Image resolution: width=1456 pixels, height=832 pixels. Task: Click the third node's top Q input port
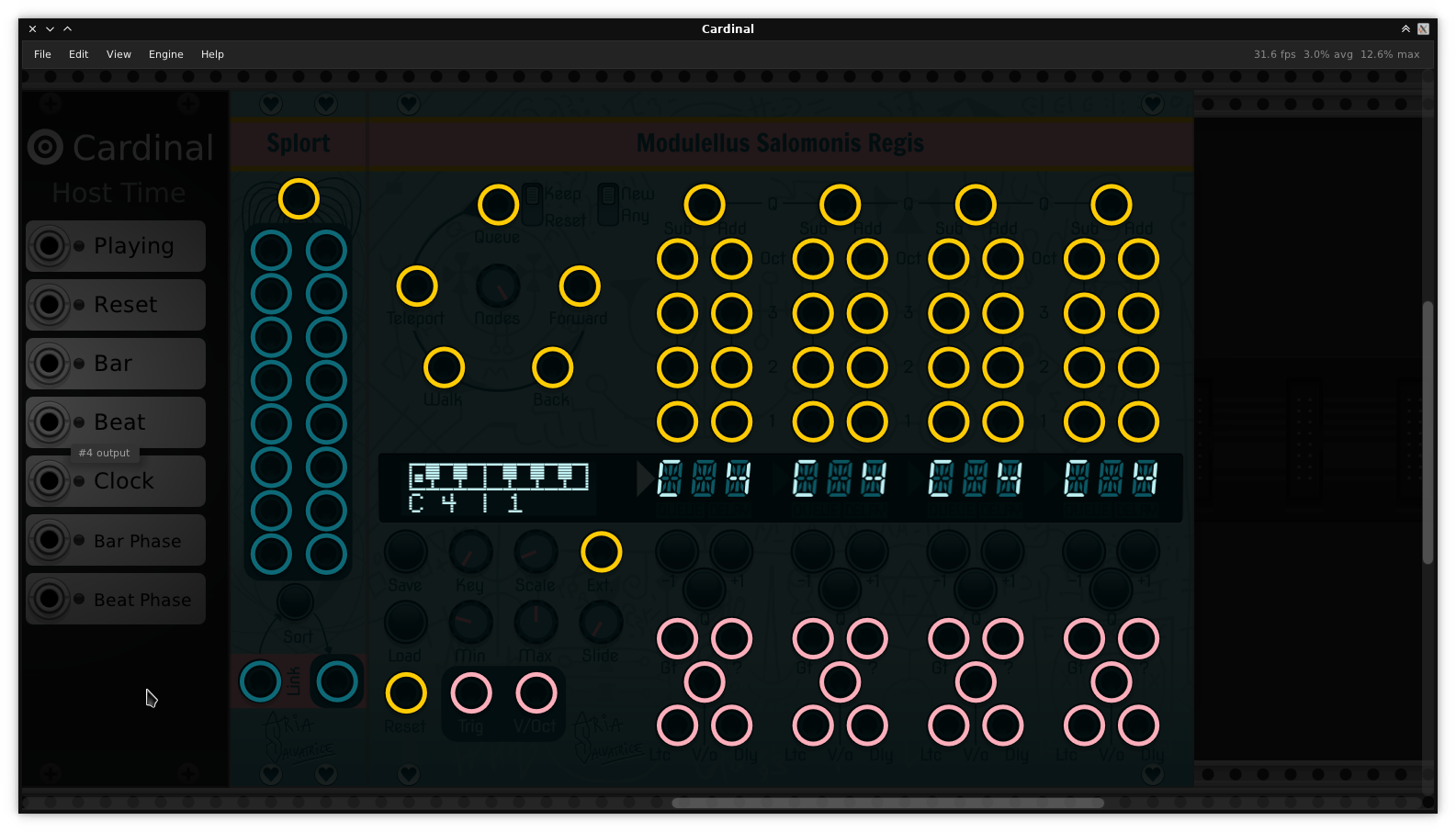(x=976, y=205)
